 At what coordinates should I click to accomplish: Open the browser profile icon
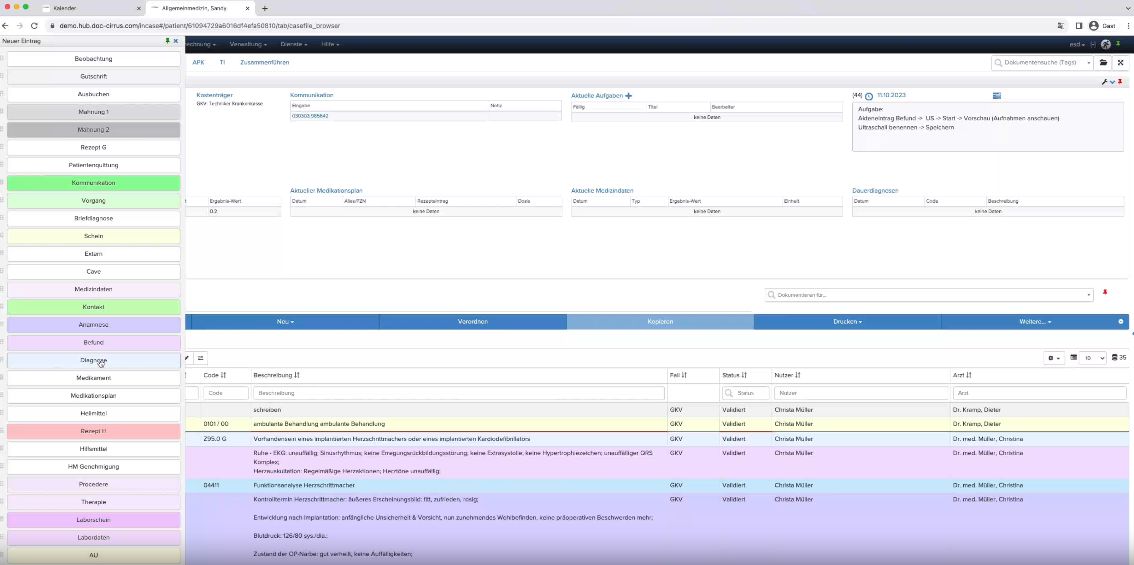tap(1094, 25)
